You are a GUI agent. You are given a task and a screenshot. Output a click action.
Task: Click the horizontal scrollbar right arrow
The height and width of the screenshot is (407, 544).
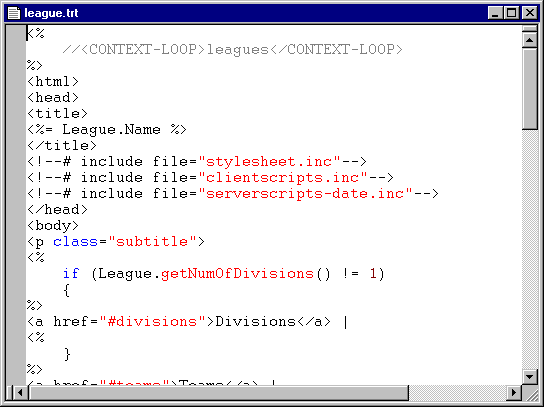click(x=514, y=392)
